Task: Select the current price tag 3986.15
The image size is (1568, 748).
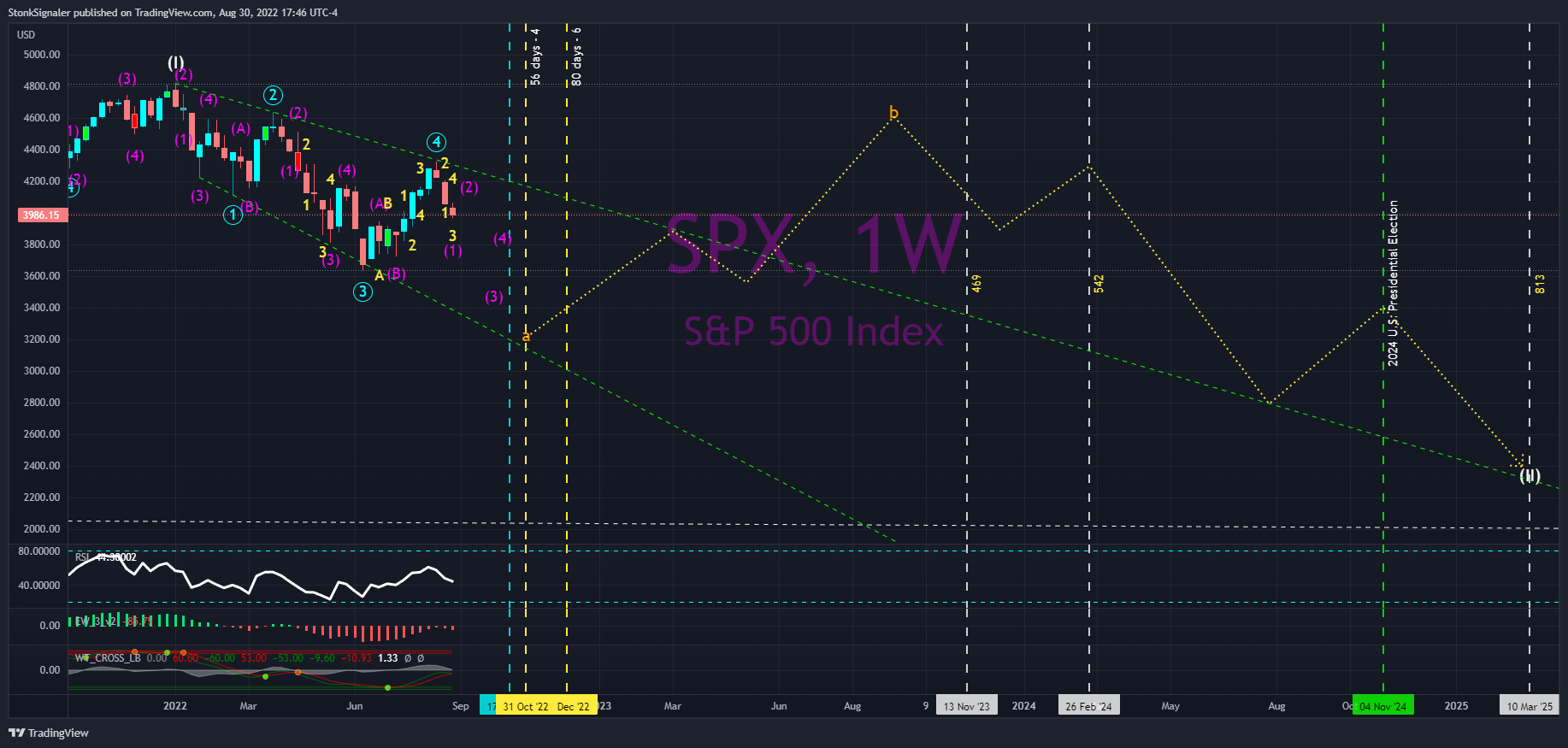Action: pos(42,215)
